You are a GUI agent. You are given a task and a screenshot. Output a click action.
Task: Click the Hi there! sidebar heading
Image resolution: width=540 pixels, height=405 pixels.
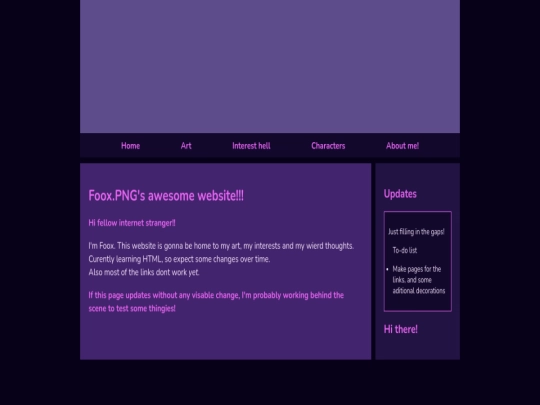(x=401, y=329)
